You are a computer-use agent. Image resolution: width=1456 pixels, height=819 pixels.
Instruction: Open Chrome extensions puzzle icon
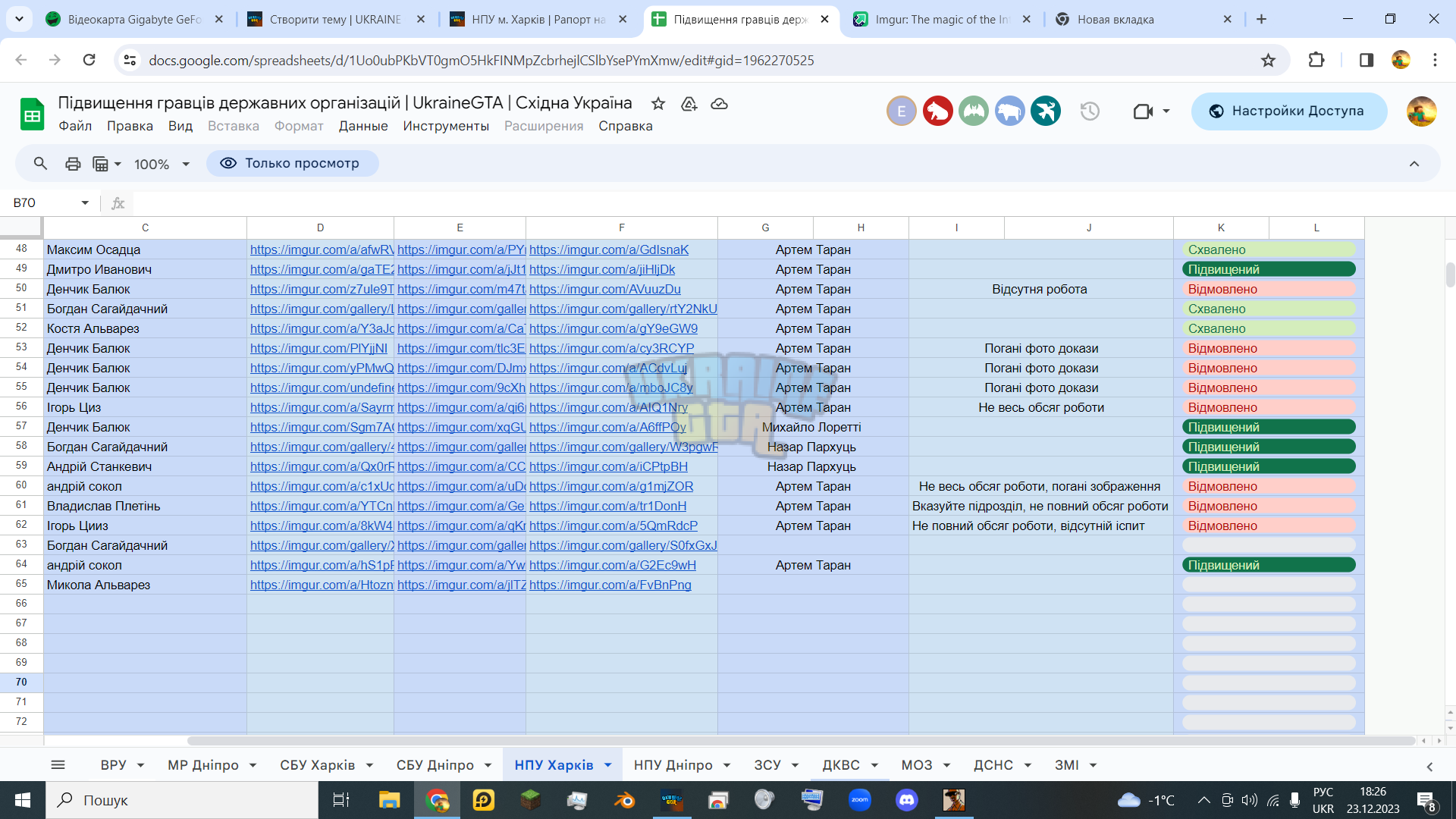coord(1316,60)
